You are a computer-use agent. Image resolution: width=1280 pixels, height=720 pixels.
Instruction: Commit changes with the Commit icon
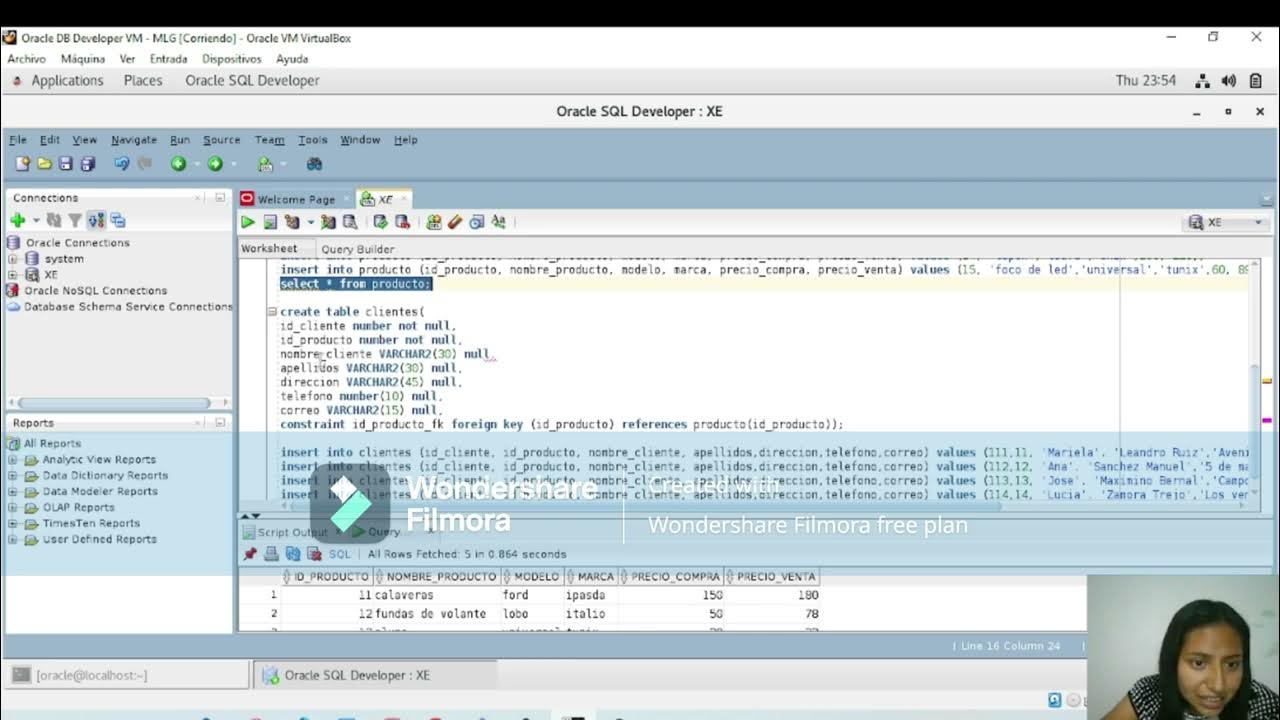(x=380, y=222)
